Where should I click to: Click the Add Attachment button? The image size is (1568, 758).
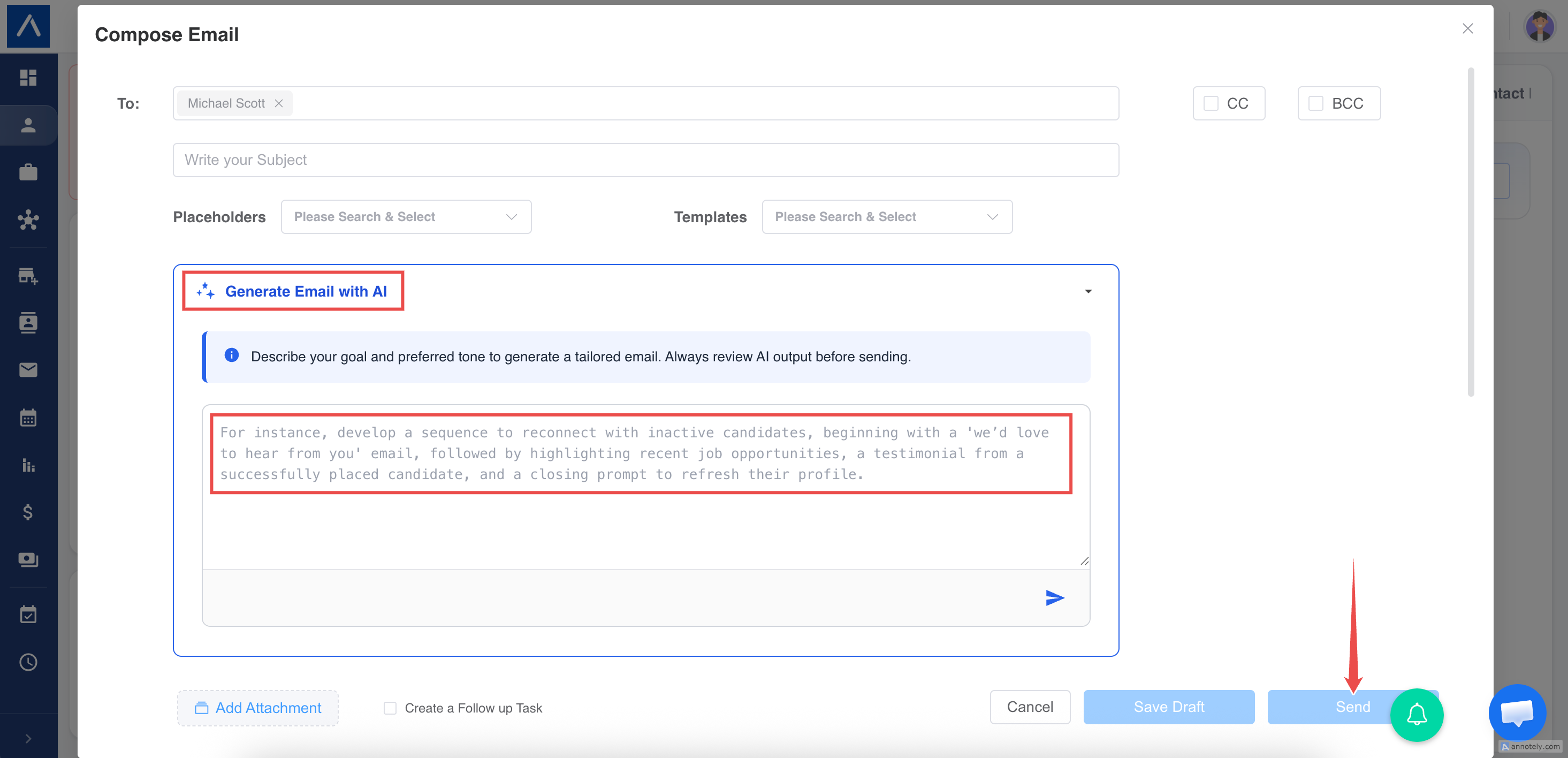tap(257, 708)
